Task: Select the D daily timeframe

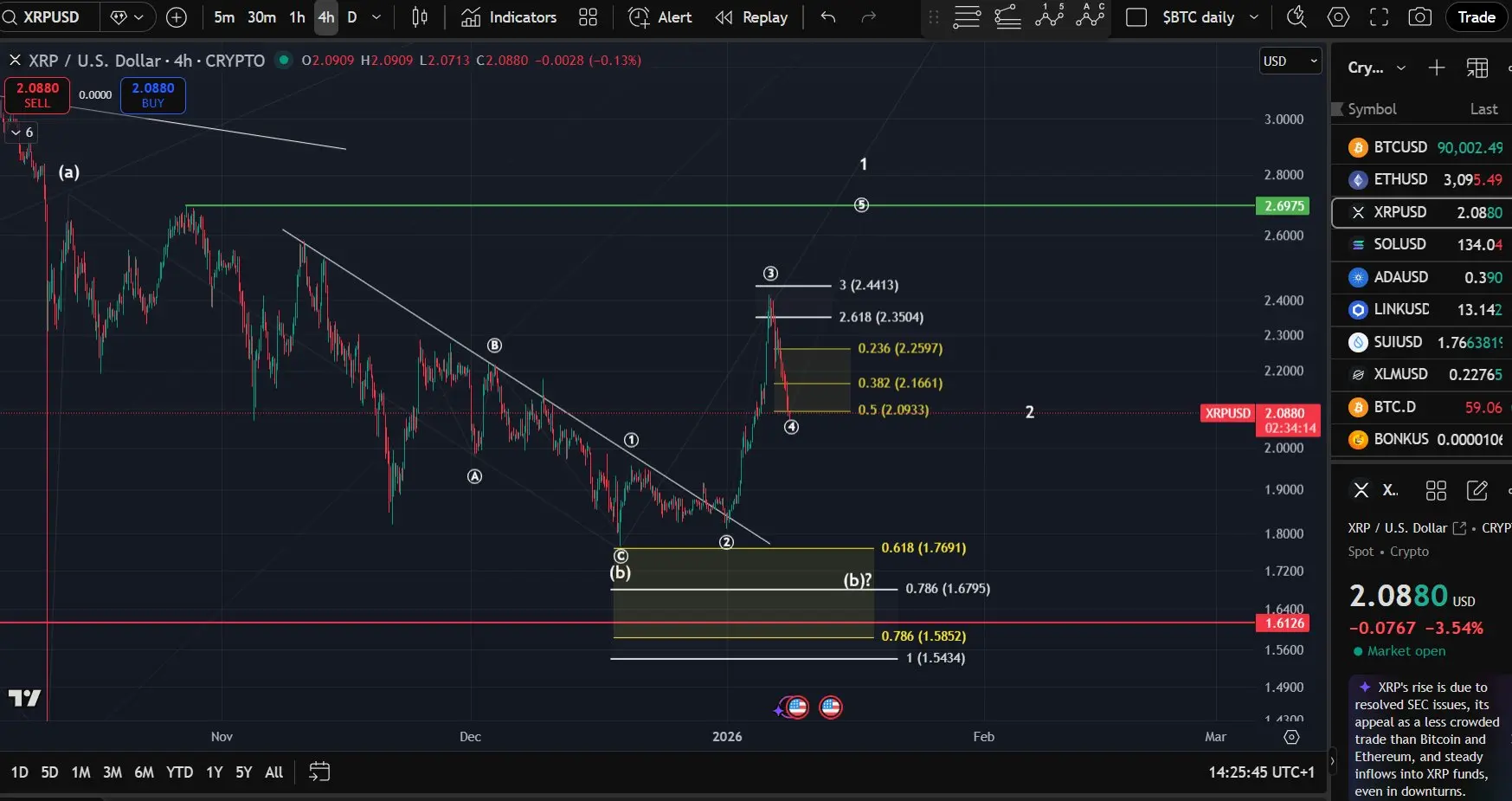Action: (352, 17)
